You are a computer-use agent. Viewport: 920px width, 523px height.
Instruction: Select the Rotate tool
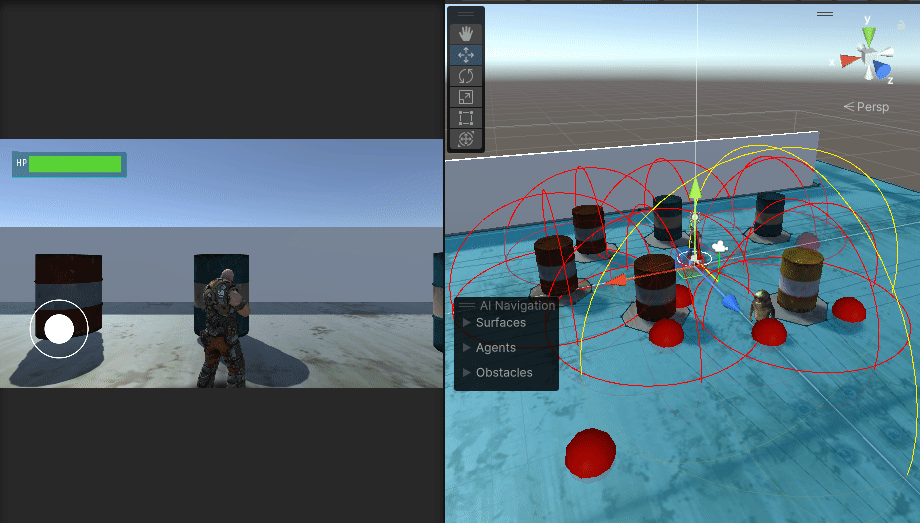[466, 76]
